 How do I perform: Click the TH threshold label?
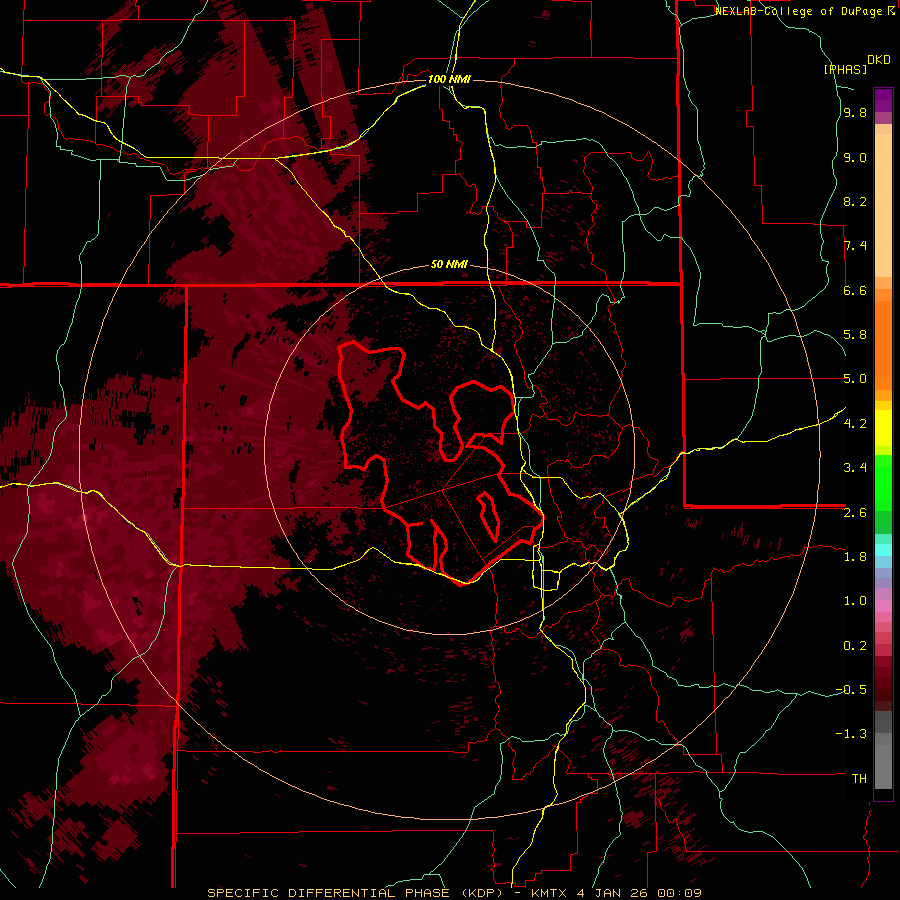(x=859, y=779)
